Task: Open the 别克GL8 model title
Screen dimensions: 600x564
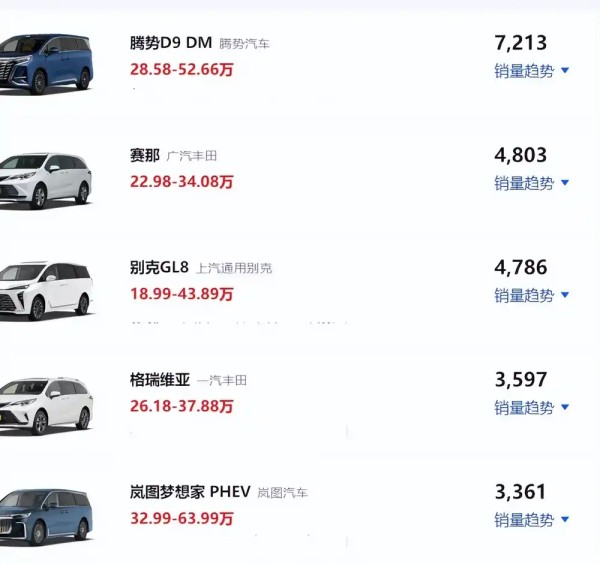Action: [x=159, y=267]
